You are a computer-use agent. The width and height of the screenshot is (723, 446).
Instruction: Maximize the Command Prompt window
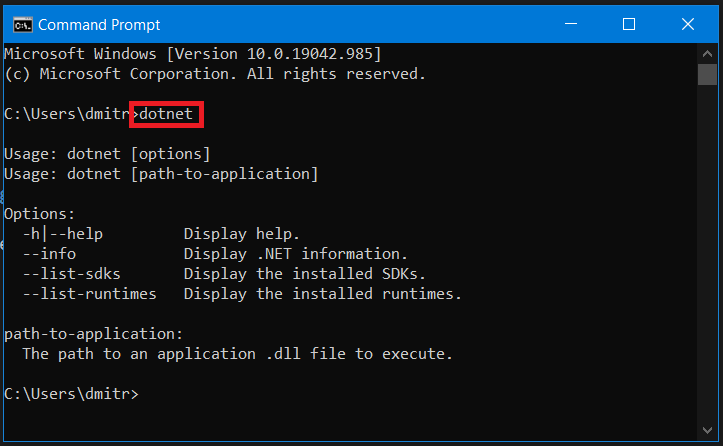pos(628,24)
